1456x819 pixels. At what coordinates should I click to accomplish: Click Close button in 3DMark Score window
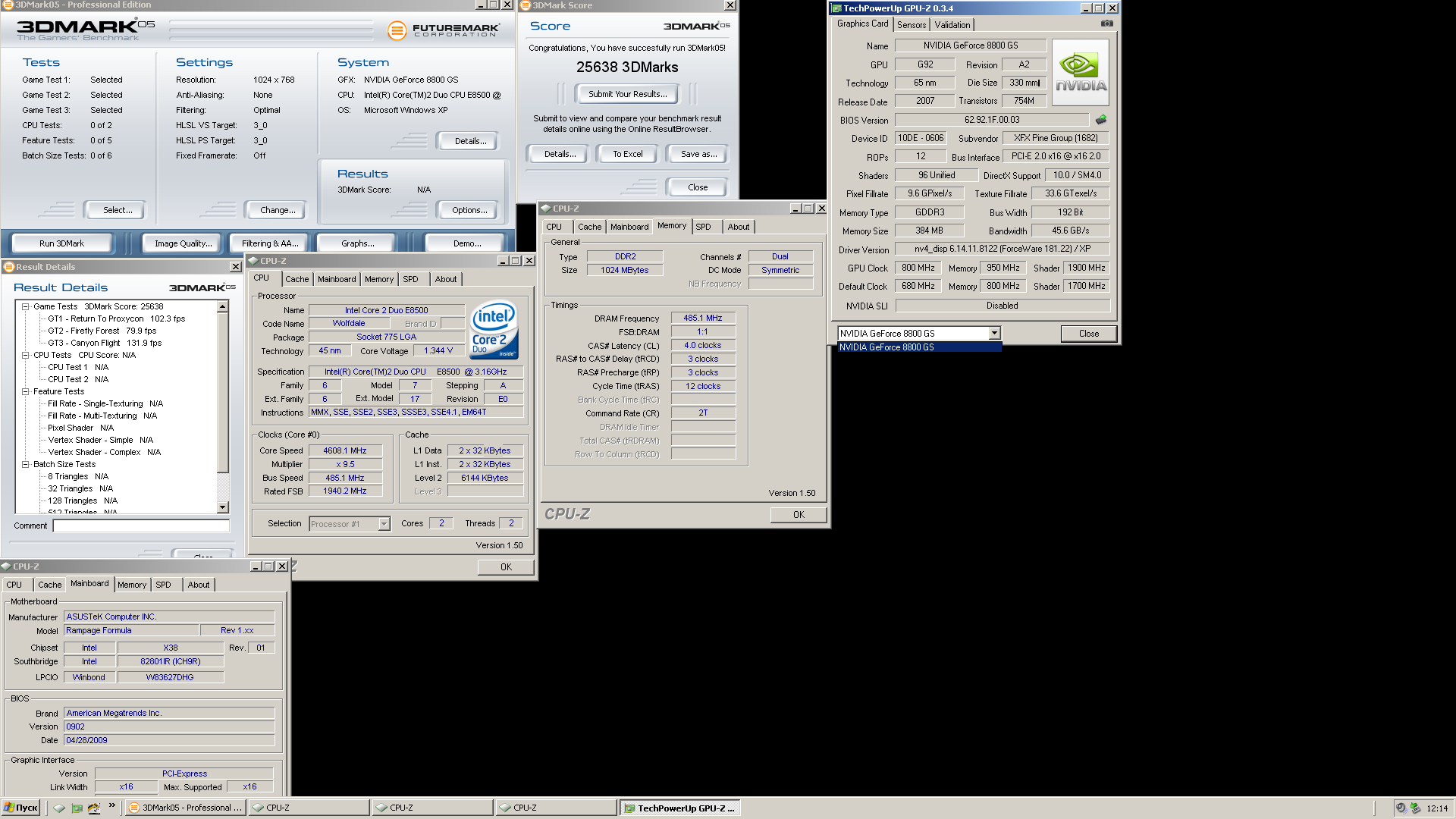[698, 187]
